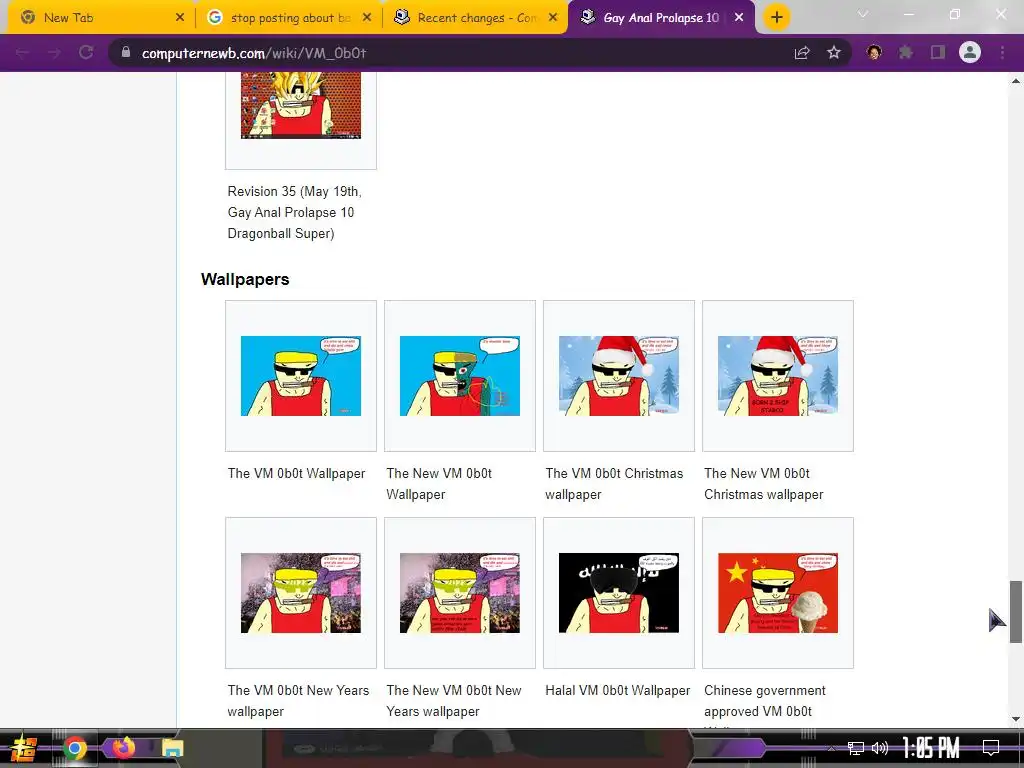Close the active Gay Anal Prolapse 10 tab

(739, 18)
